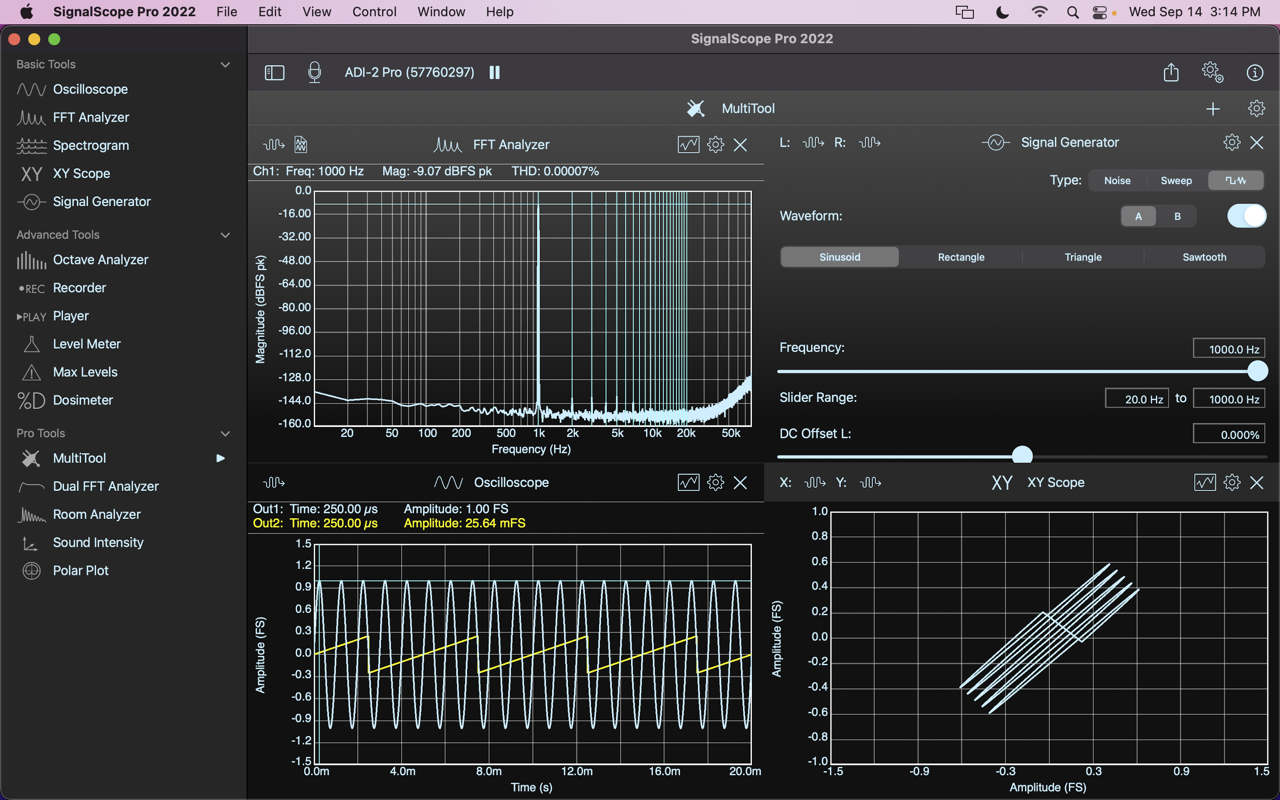Open the Max Levels tool

pyautogui.click(x=85, y=371)
